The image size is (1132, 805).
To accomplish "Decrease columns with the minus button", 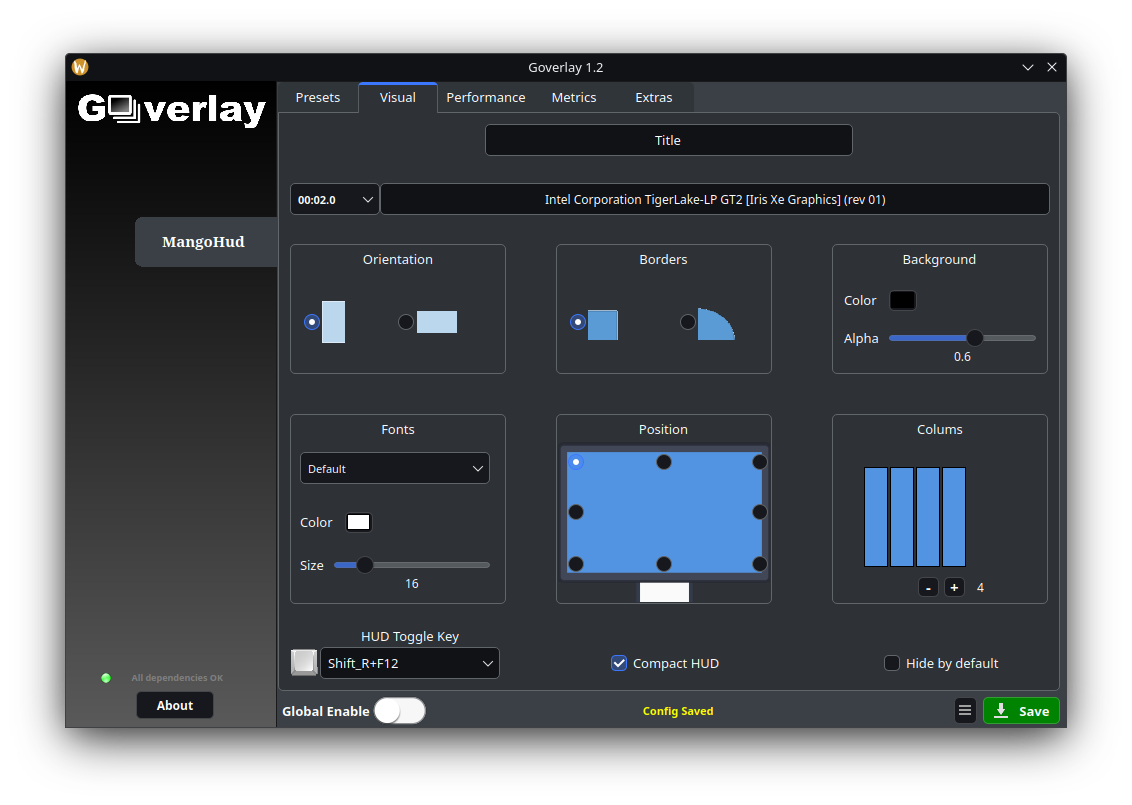I will pos(929,588).
